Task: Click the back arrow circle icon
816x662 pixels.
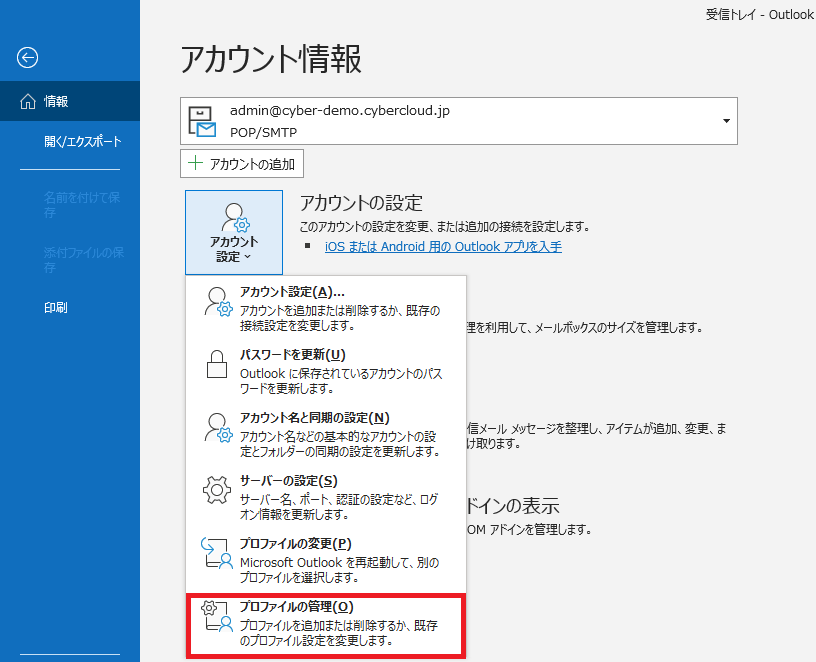Action: [27, 58]
